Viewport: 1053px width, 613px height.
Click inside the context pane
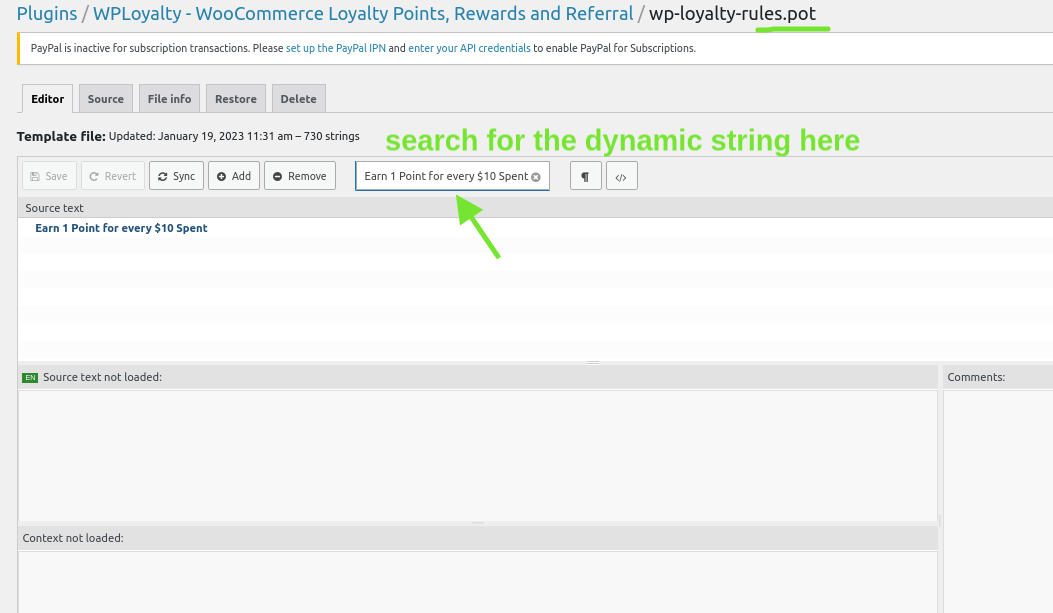[477, 581]
